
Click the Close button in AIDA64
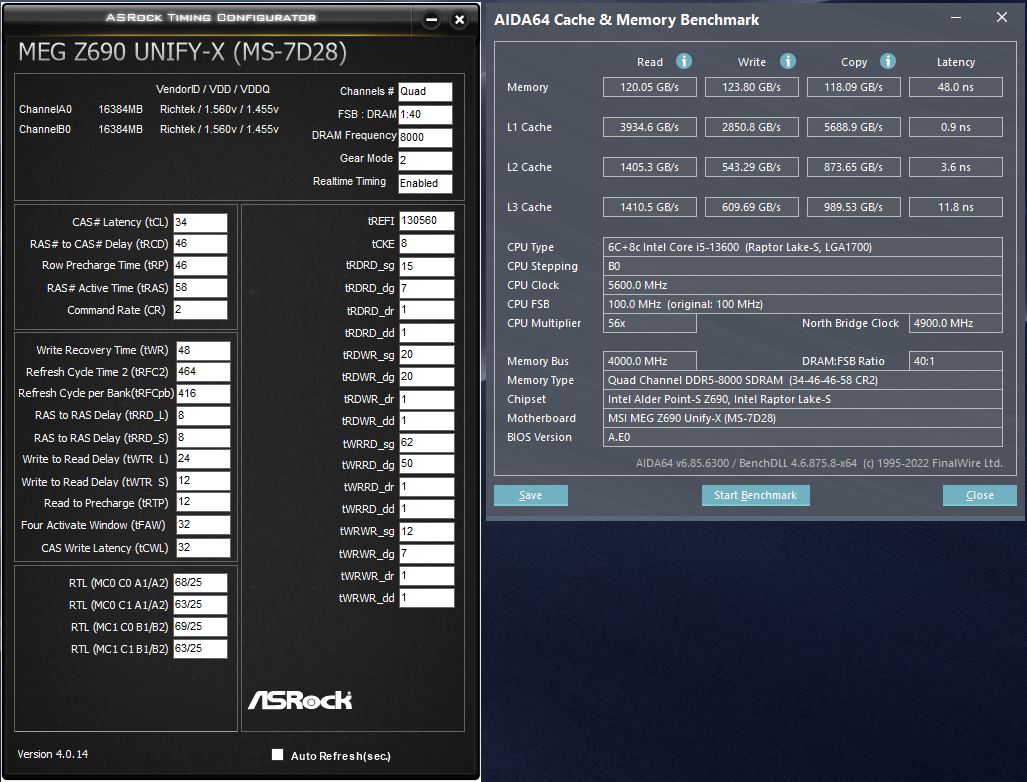click(979, 495)
